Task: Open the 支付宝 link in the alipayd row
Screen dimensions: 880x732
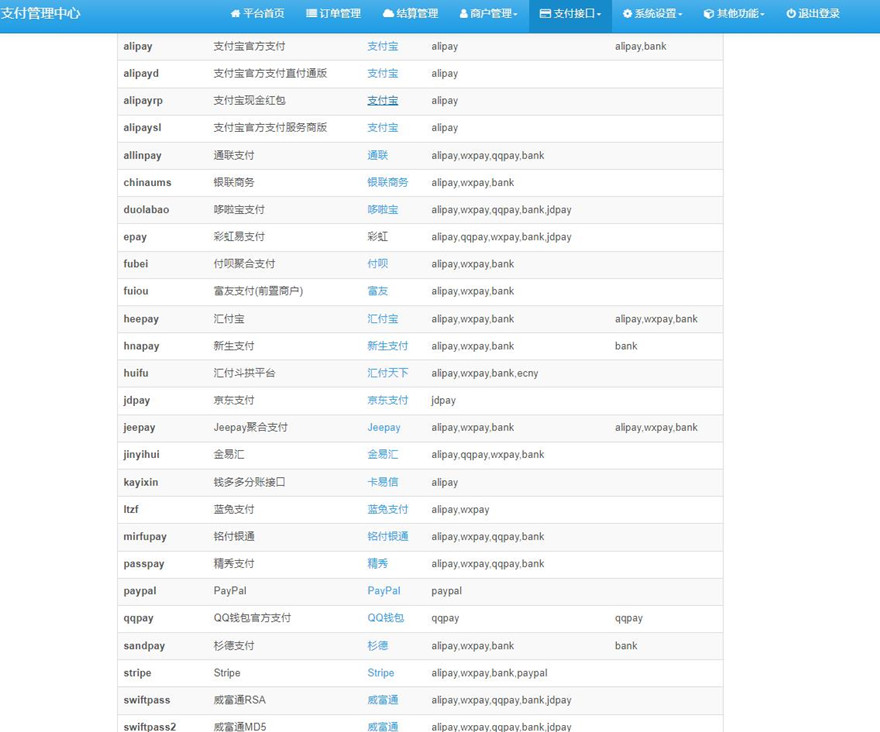Action: [383, 74]
